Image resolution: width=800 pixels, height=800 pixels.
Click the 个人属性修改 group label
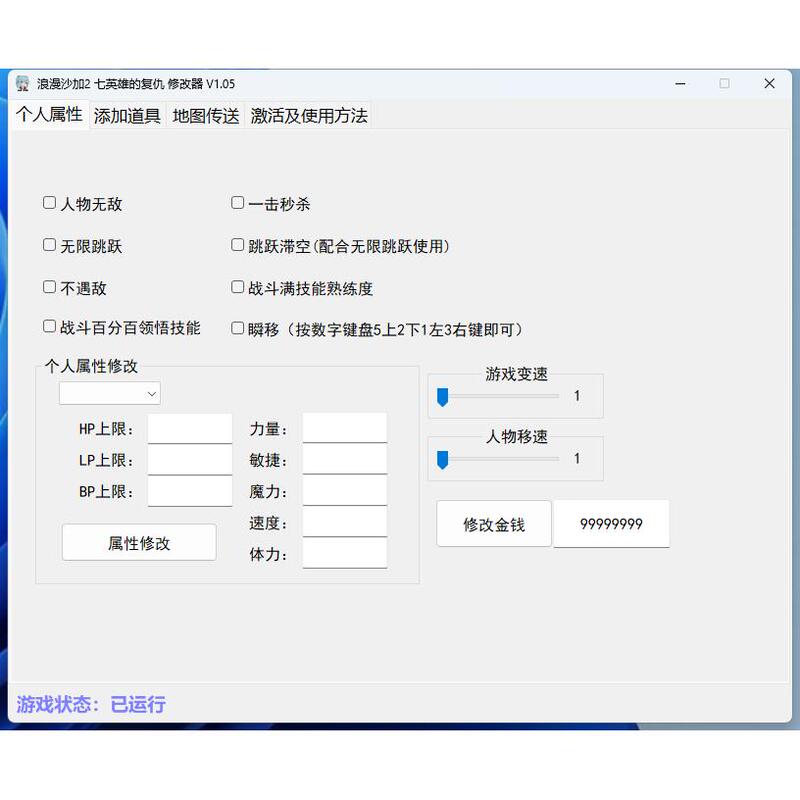(x=91, y=366)
